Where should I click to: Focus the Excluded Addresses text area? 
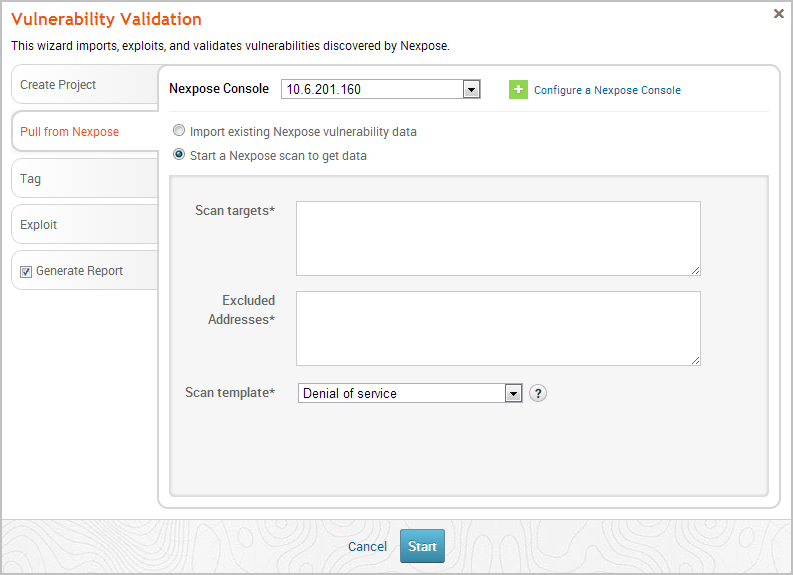498,328
